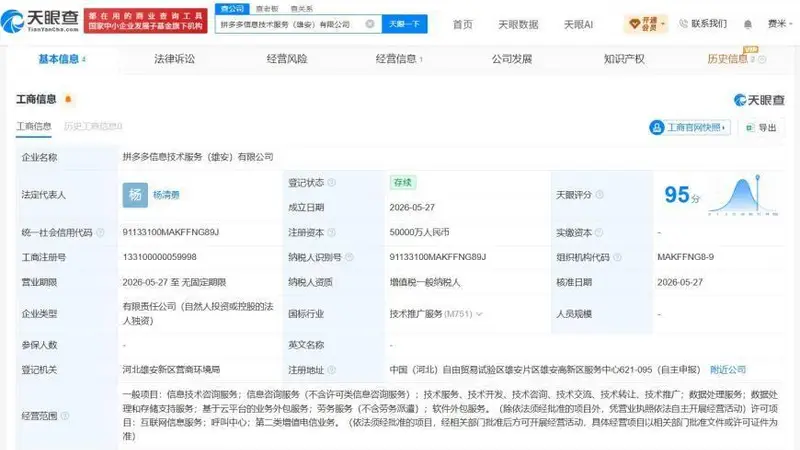This screenshot has height=450, width=800.
Task: Select the 查关系 search tab
Action: 302,9
